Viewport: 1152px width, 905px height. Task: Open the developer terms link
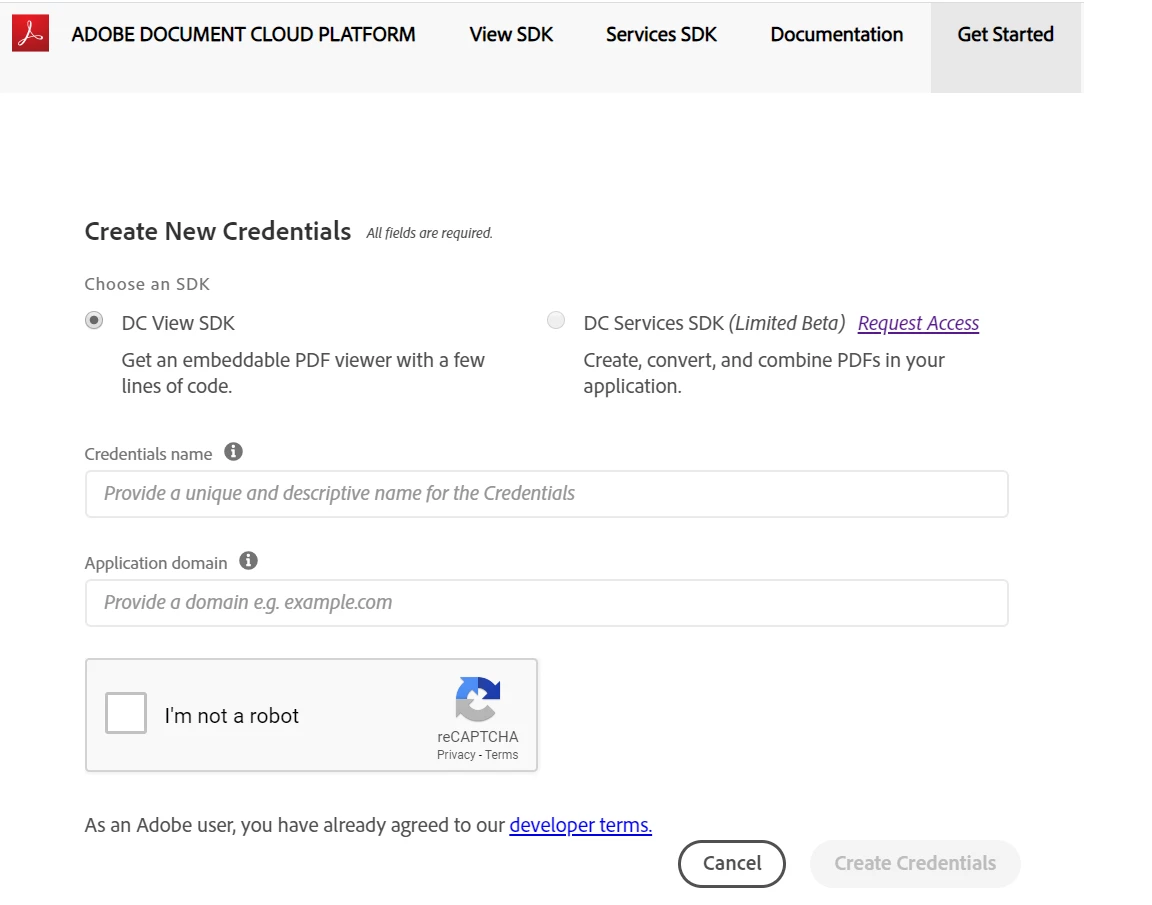(580, 825)
